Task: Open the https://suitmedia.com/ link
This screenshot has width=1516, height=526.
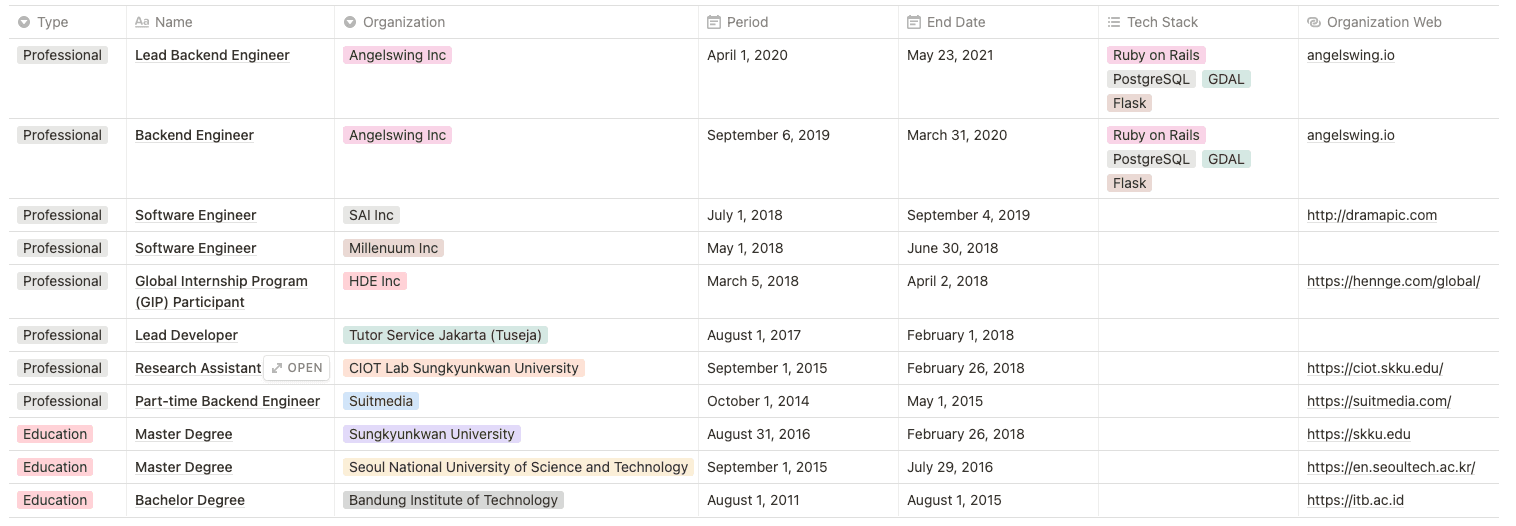Action: 1378,401
